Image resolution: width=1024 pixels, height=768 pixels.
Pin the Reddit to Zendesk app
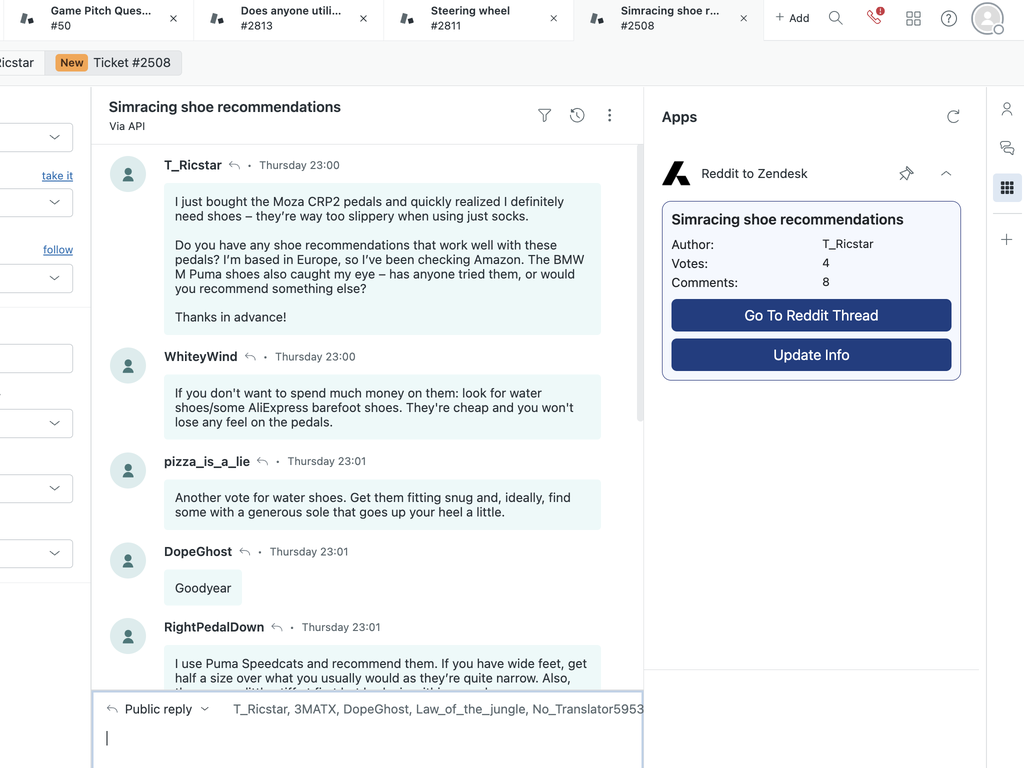click(906, 173)
